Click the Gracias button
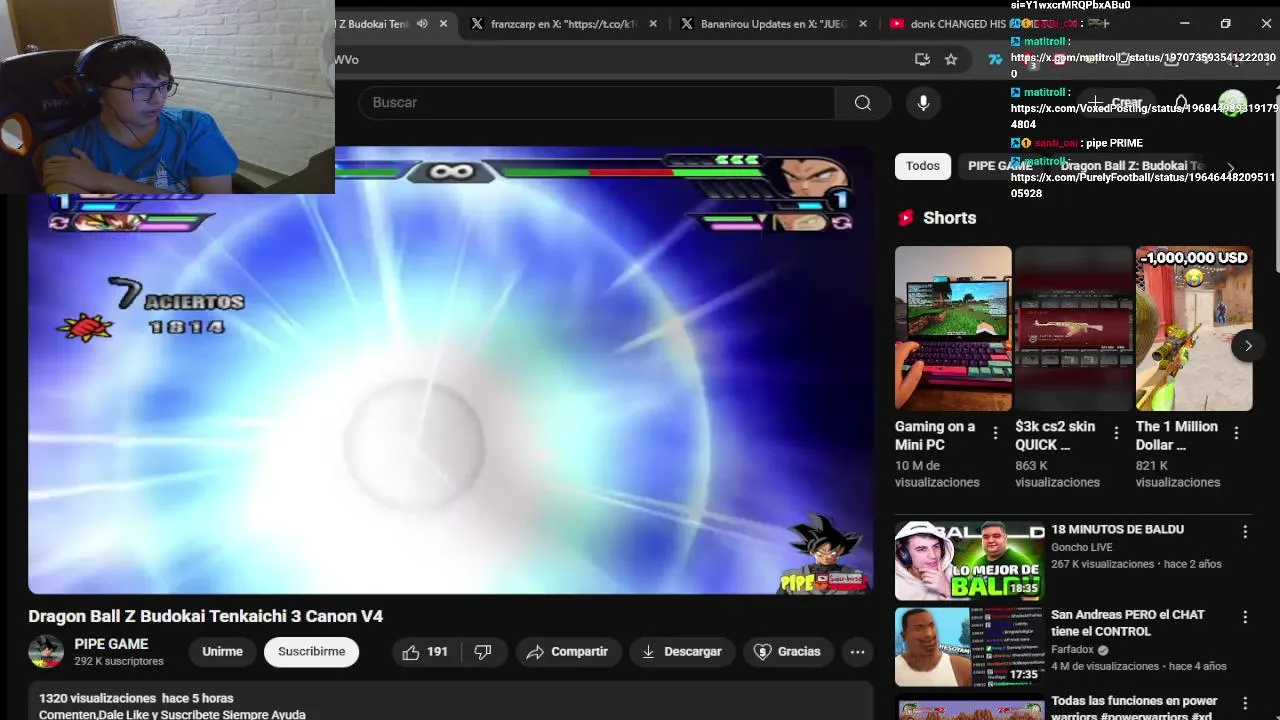 click(x=787, y=652)
